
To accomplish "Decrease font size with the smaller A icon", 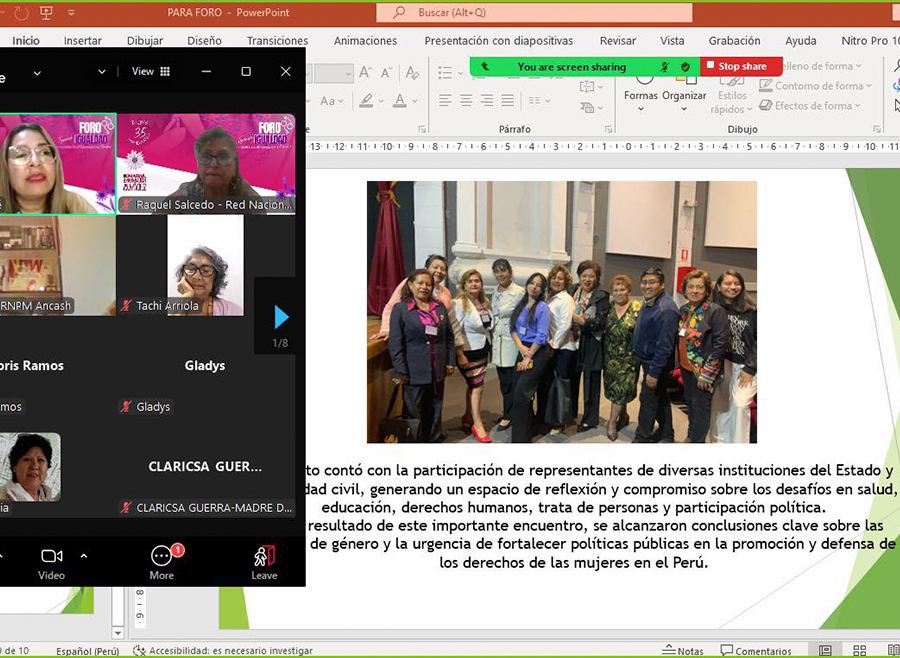I will click(x=387, y=72).
